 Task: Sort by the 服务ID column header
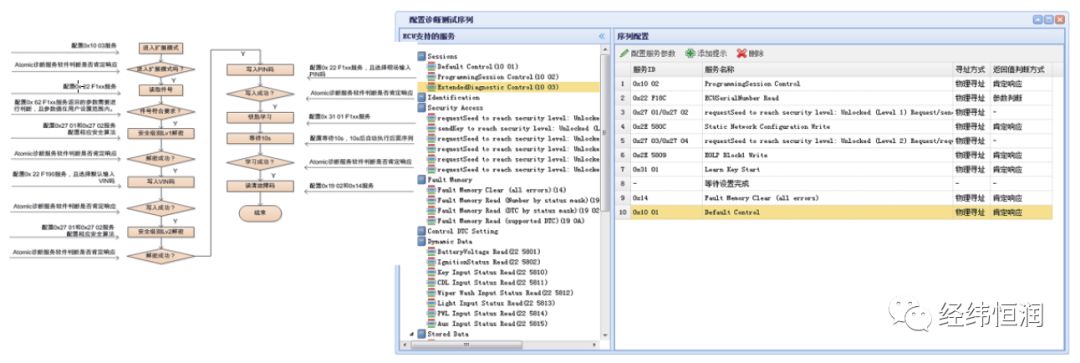coord(665,70)
